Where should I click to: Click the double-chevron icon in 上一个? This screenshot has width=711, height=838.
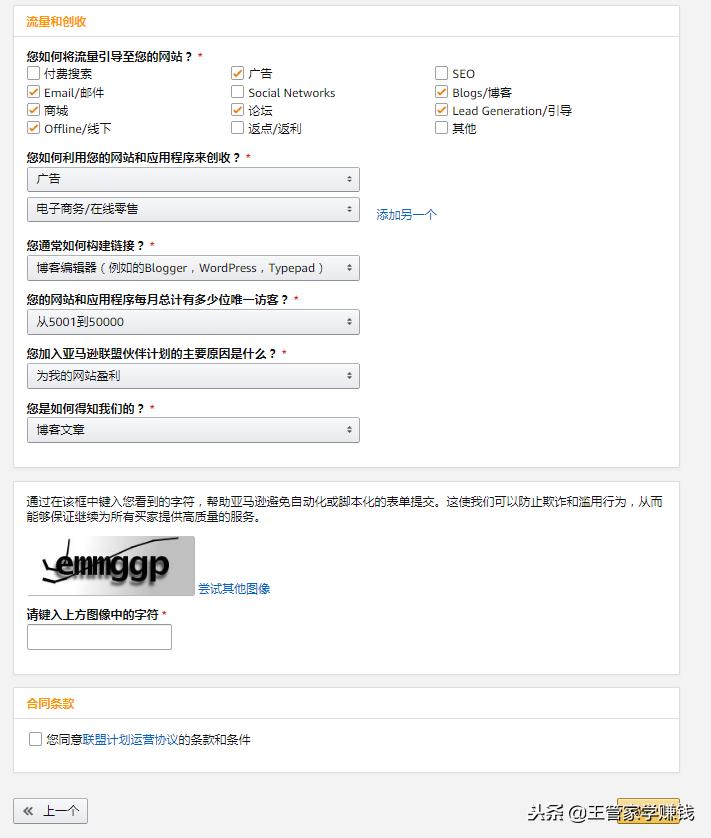pos(28,811)
